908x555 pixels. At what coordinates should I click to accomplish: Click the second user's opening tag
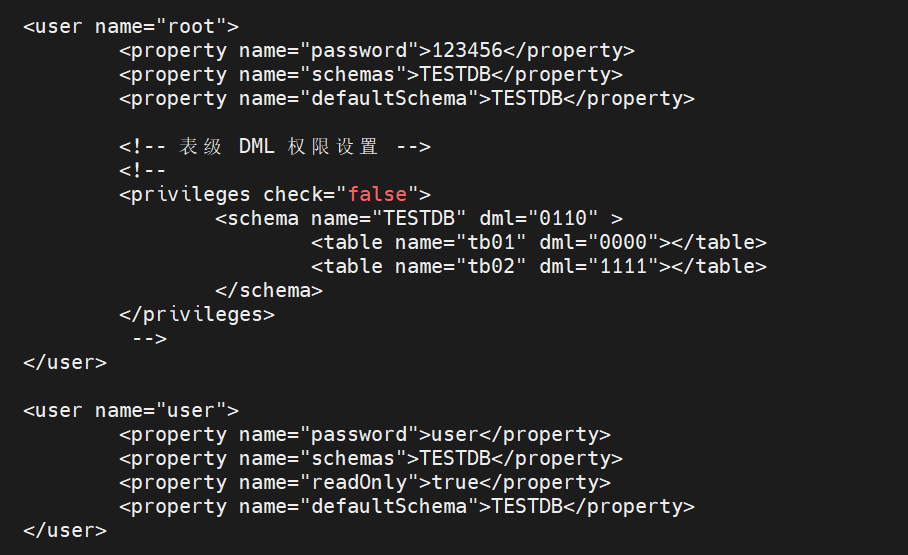(131, 410)
